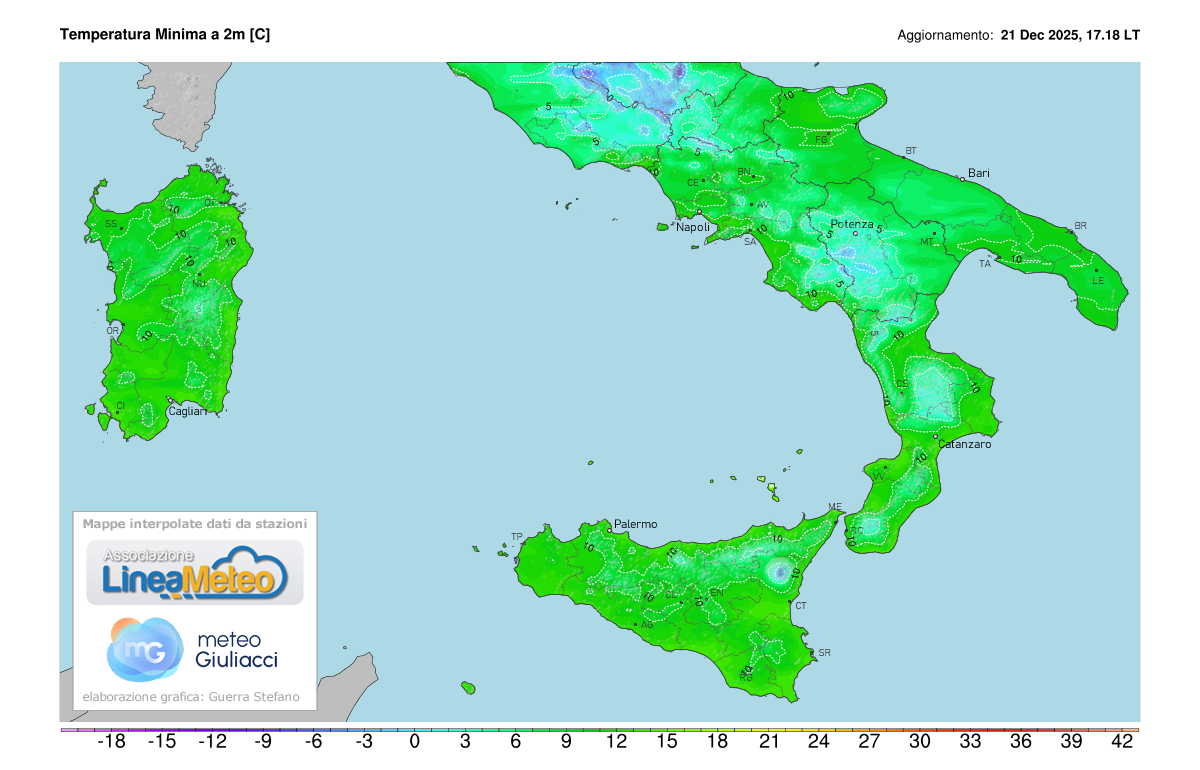Select the Bari city marker
The width and height of the screenshot is (1200, 770).
(x=962, y=180)
